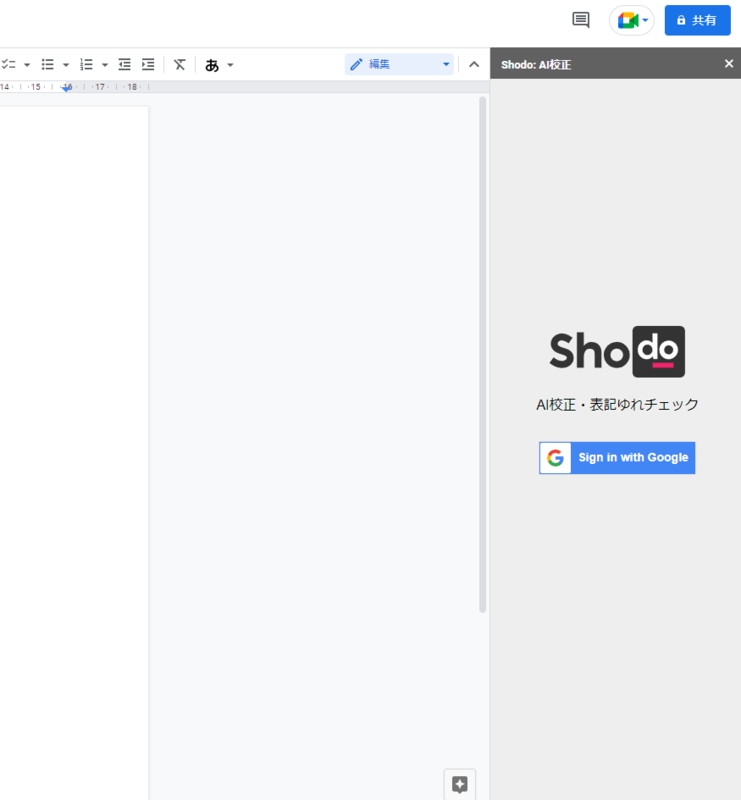Increase the paragraph indent

click(148, 64)
